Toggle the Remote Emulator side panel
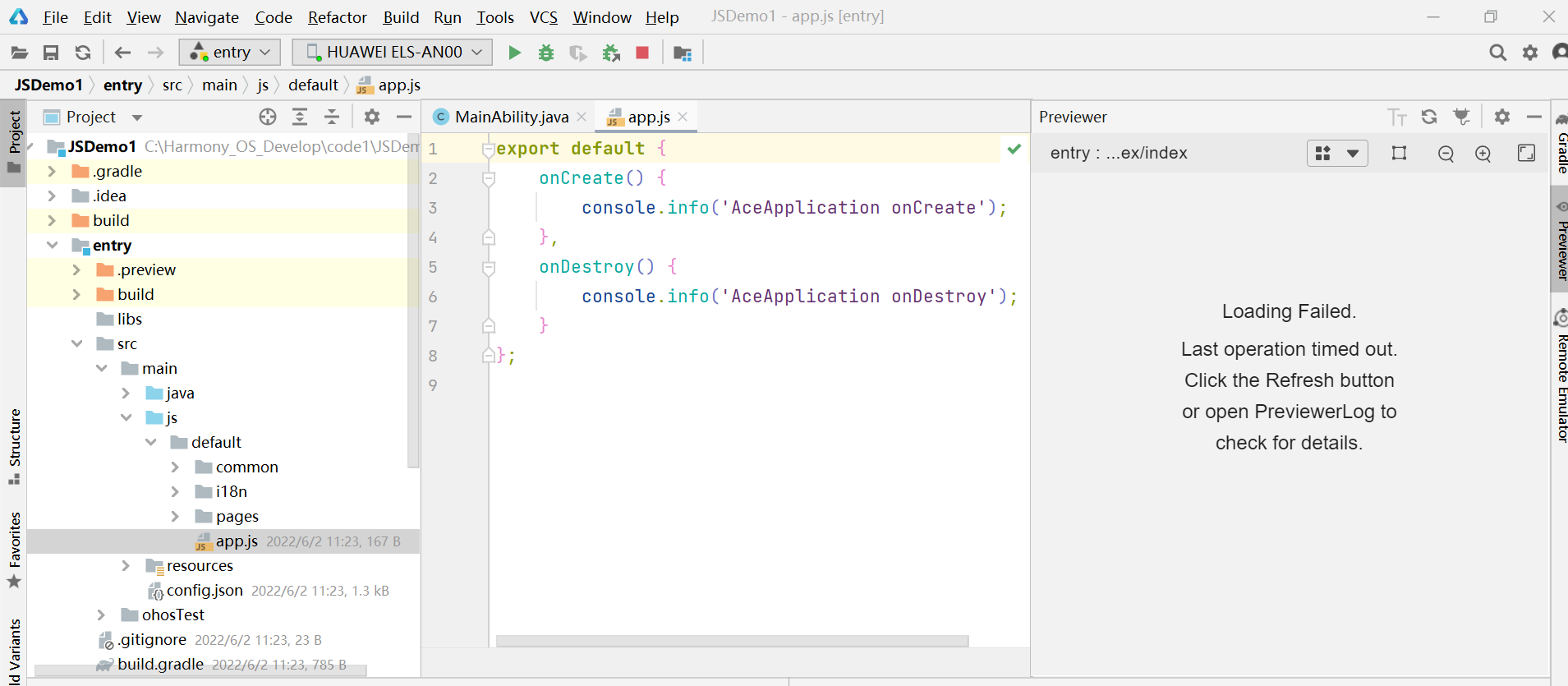The height and width of the screenshot is (686, 1568). click(x=1561, y=377)
